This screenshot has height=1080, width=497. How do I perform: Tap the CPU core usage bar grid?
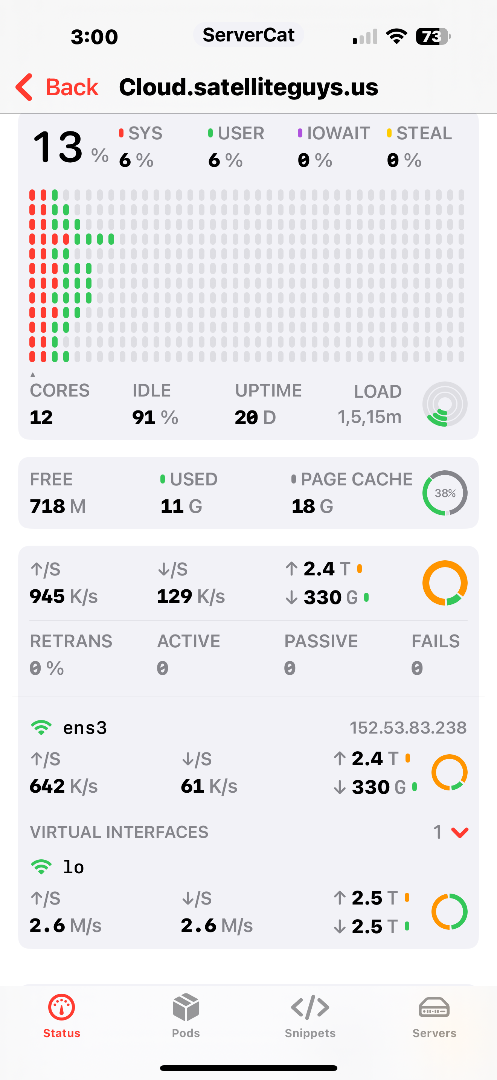[246, 276]
